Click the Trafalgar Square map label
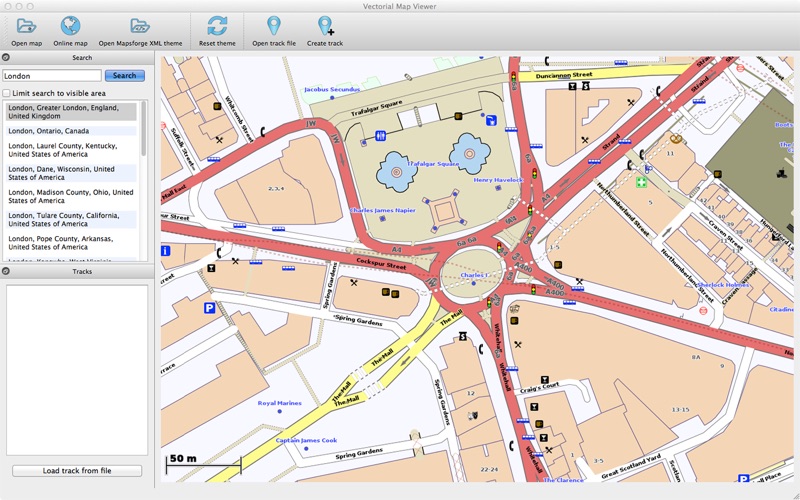 433,164
